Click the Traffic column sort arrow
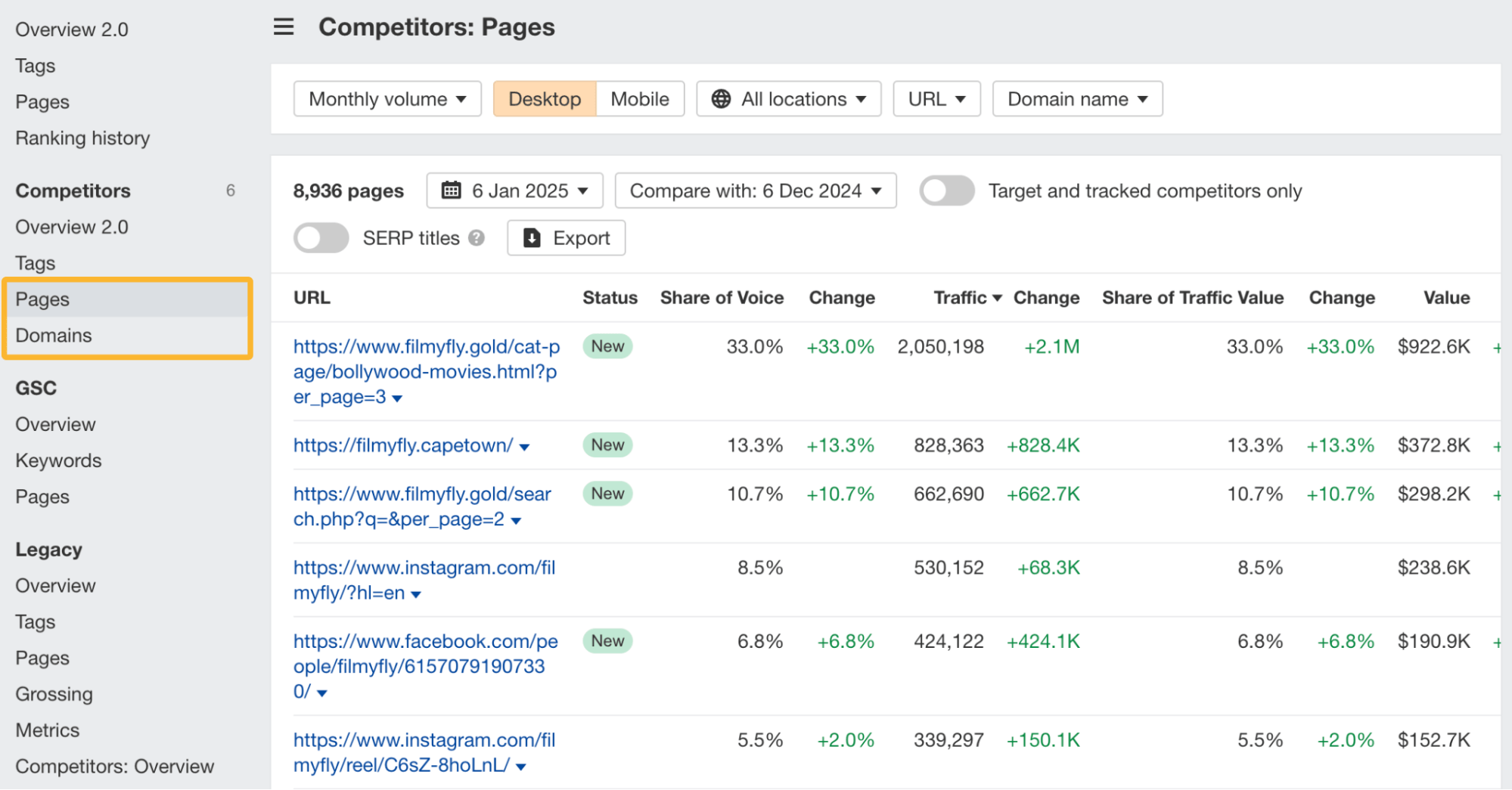 pyautogui.click(x=998, y=299)
